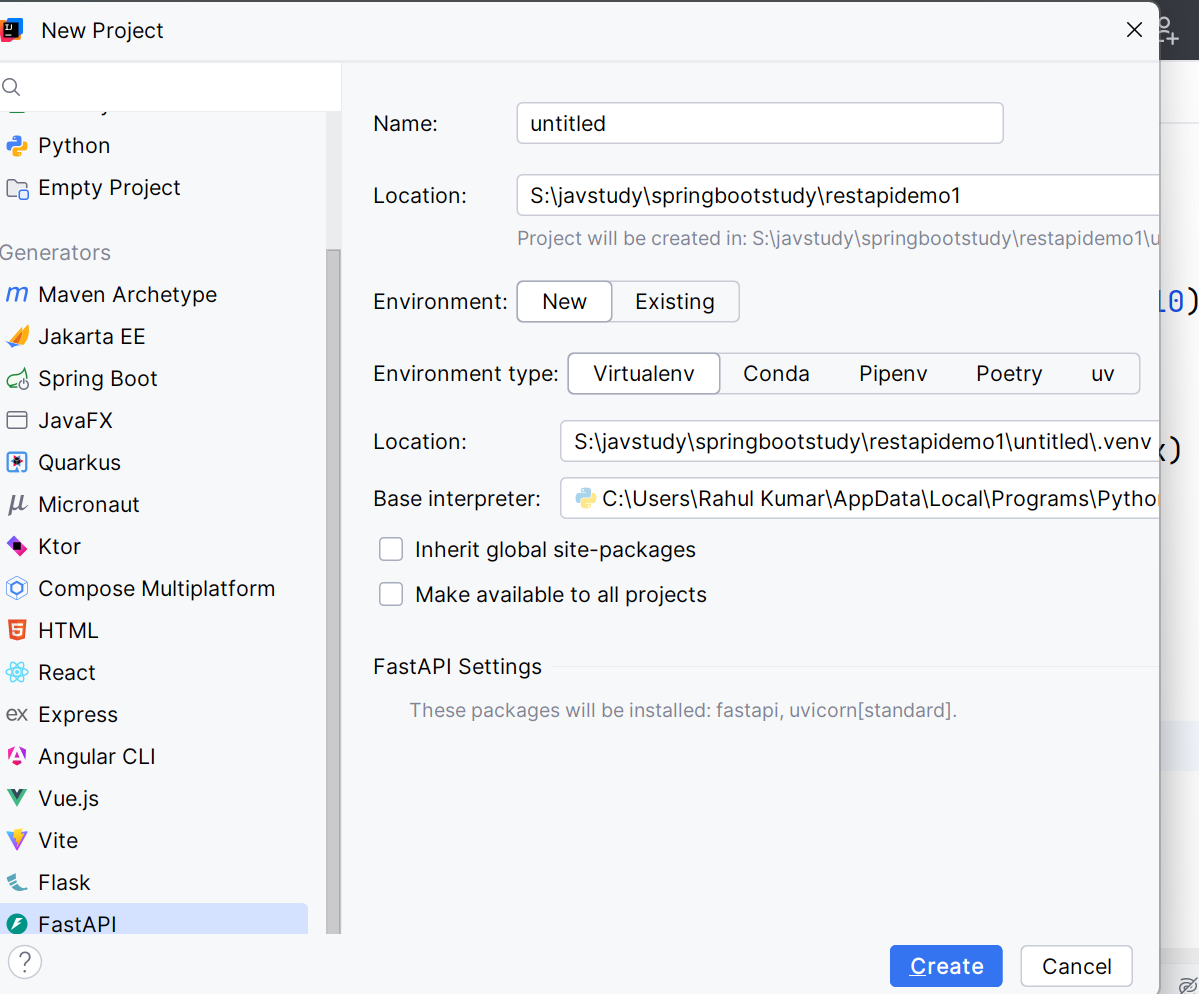
Task: Switch Environment to Existing
Action: 675,302
